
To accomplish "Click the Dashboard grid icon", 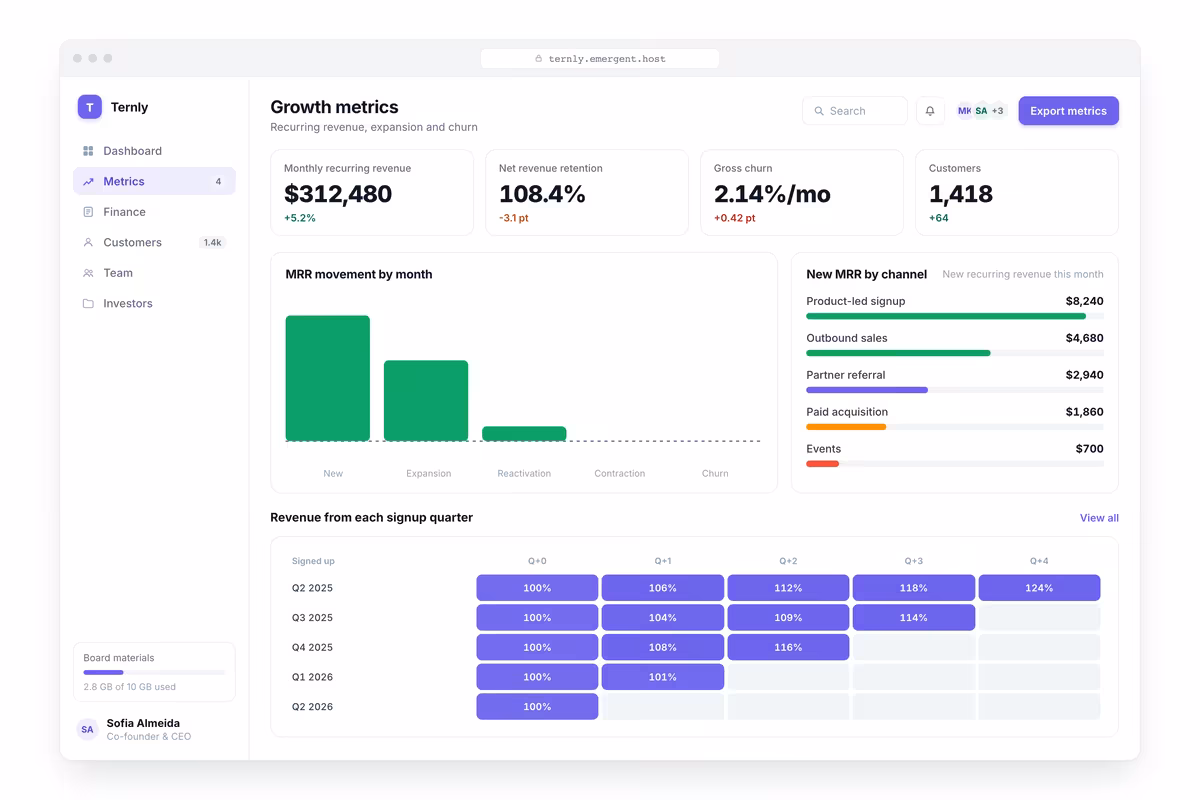I will [88, 151].
